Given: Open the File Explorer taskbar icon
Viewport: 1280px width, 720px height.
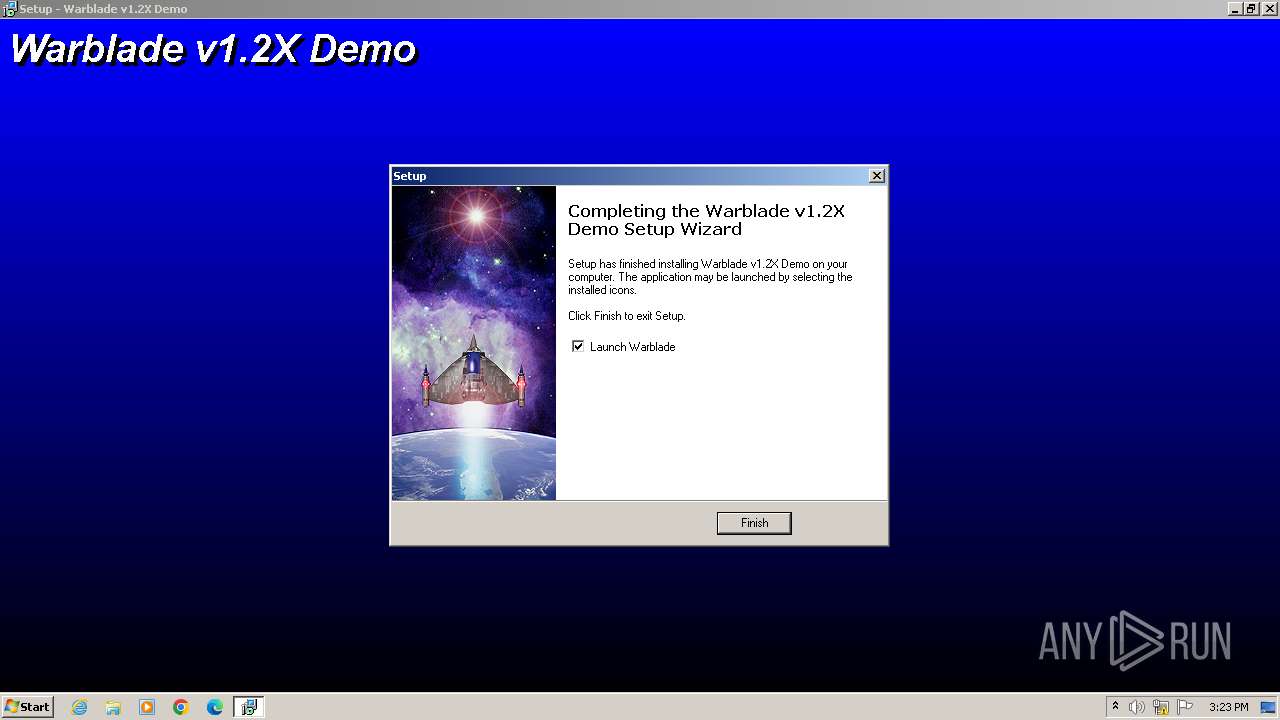Looking at the screenshot, I should coord(113,707).
